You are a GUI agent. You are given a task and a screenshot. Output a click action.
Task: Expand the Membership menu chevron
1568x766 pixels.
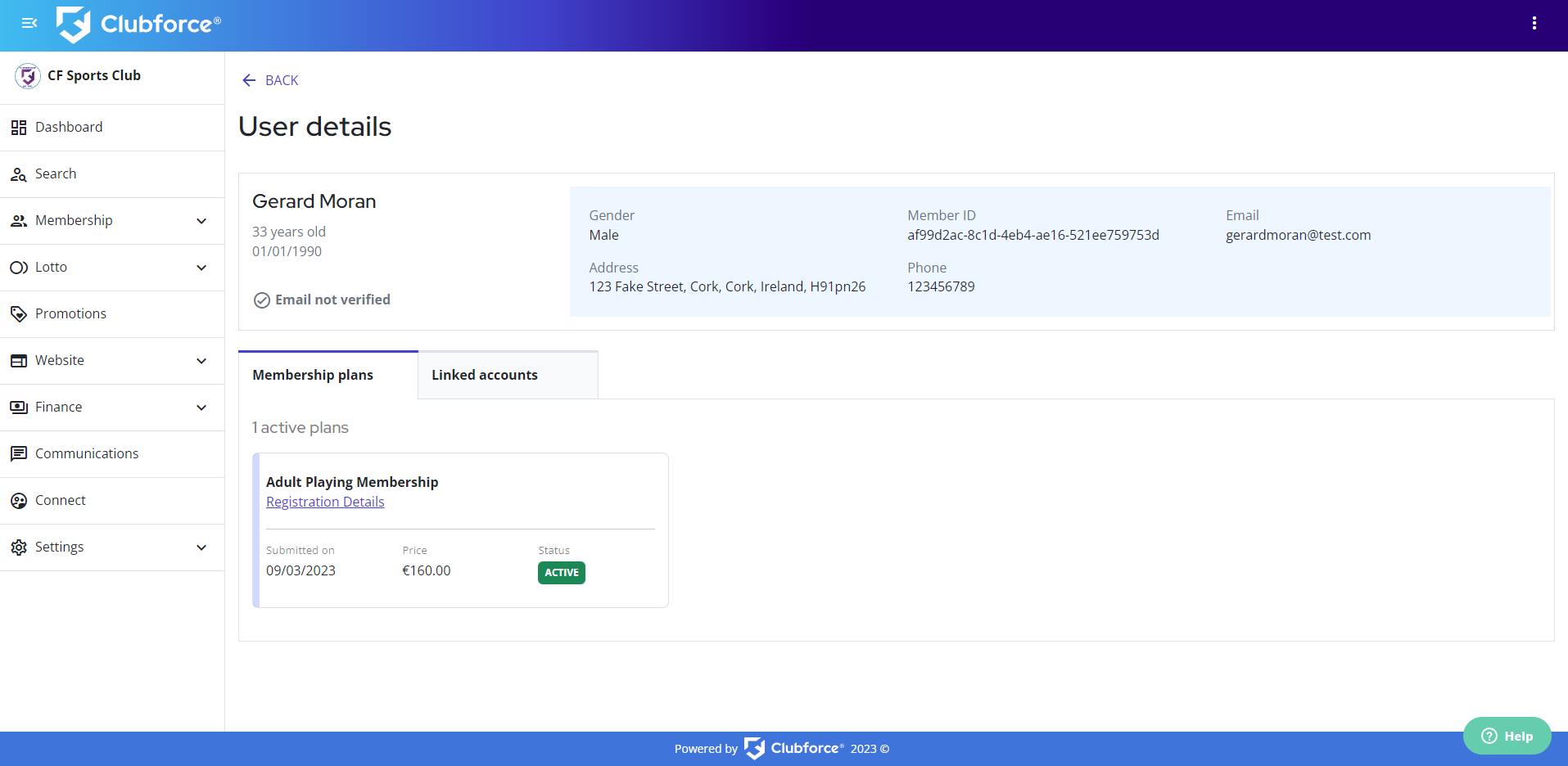click(x=201, y=221)
